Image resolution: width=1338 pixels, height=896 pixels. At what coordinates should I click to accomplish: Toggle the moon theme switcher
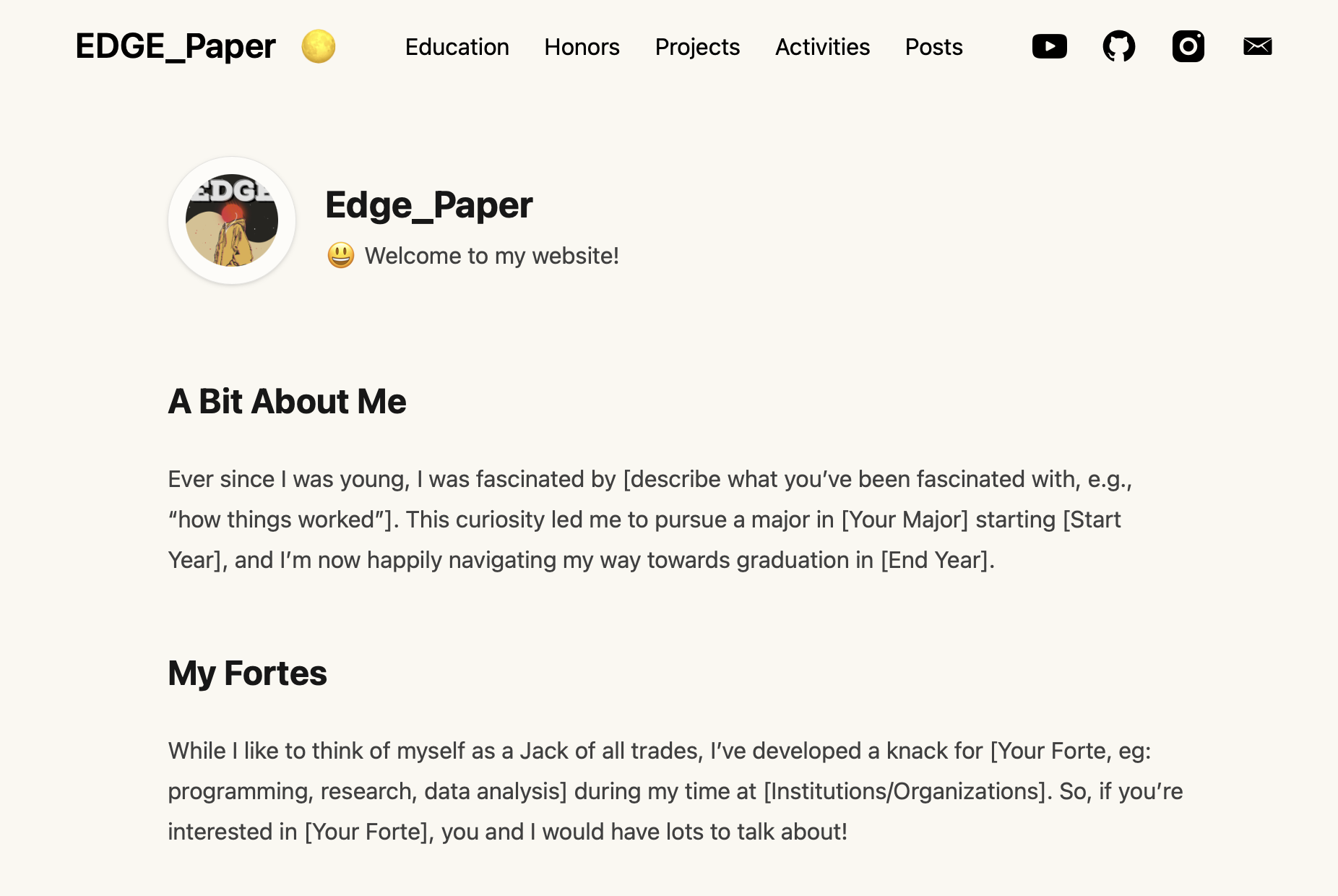[319, 46]
